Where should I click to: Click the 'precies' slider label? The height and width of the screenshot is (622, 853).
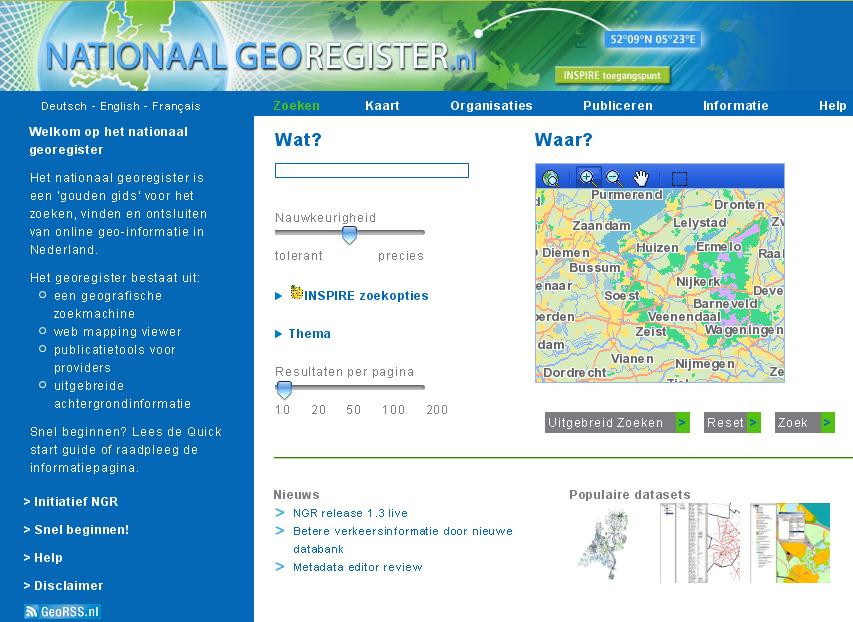coord(400,256)
